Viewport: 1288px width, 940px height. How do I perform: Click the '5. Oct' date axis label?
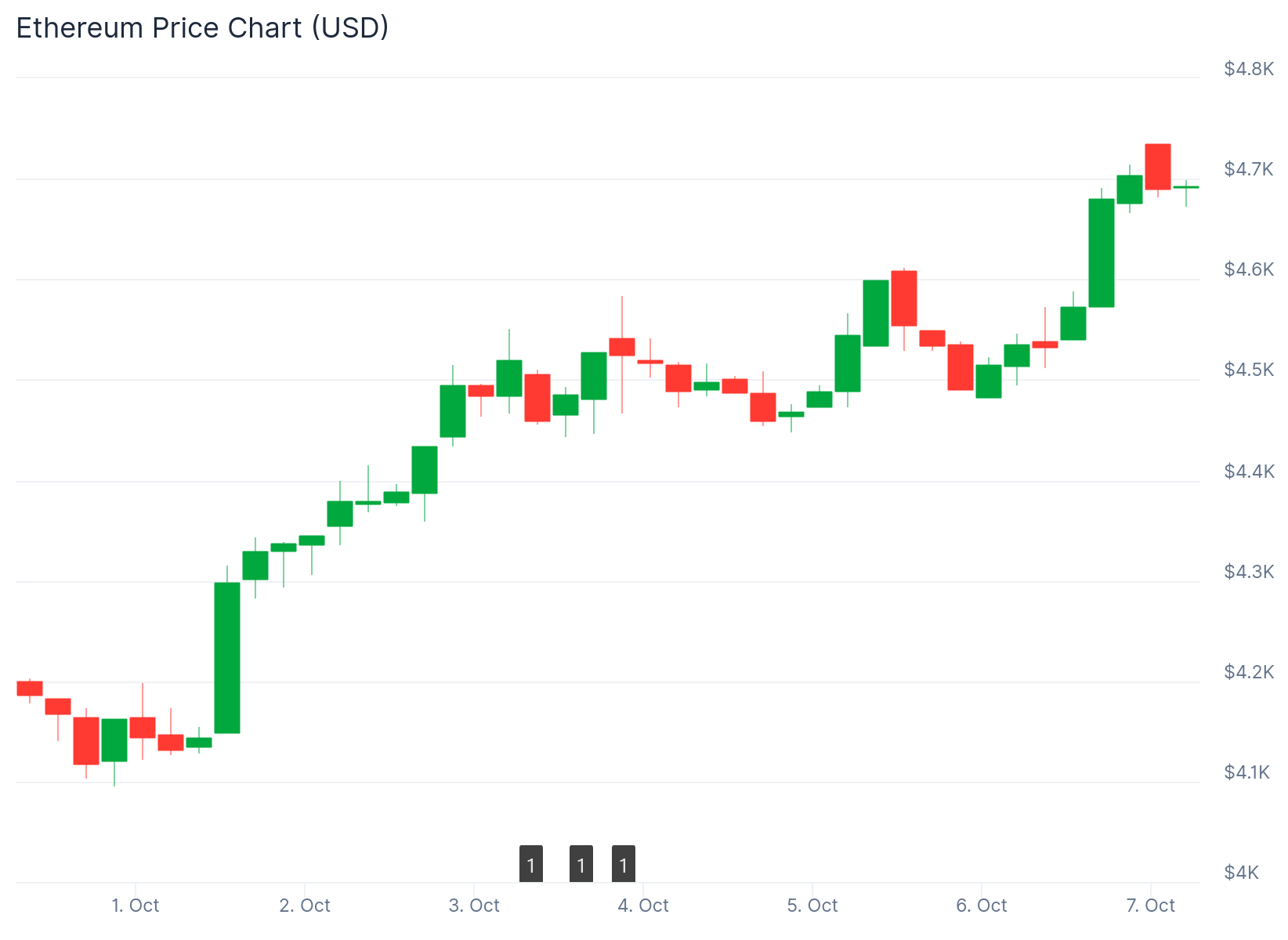812,906
